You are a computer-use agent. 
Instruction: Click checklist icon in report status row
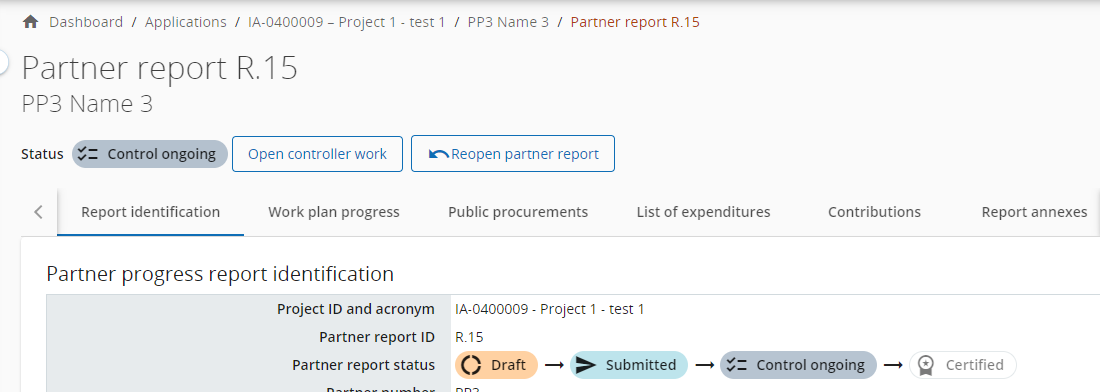tap(737, 365)
